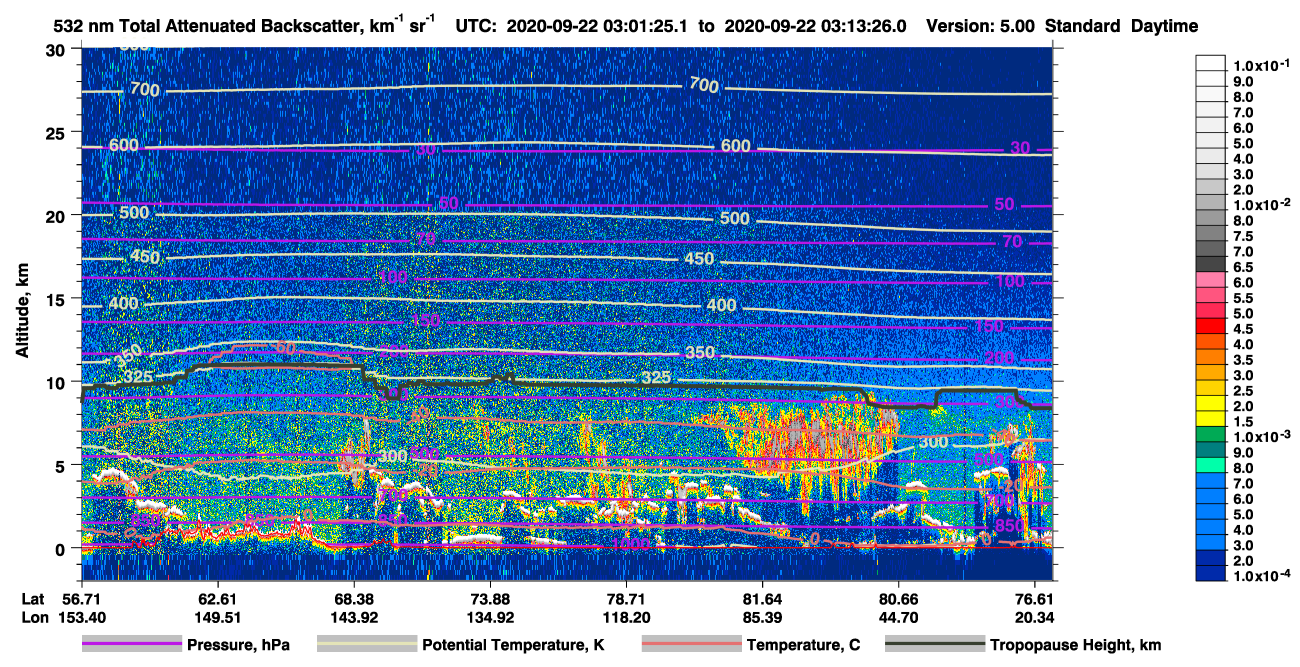Click the colorbar label '4.5'
Image resolution: width=1300 pixels, height=667 pixels.
pyautogui.click(x=1243, y=329)
